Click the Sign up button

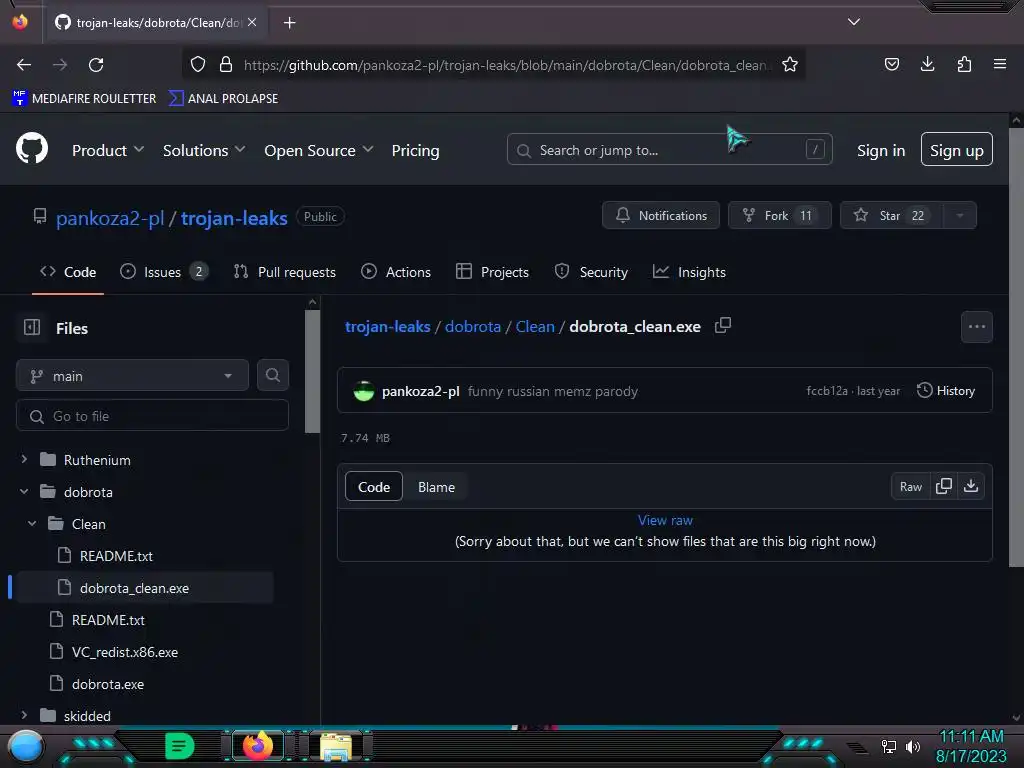click(957, 150)
